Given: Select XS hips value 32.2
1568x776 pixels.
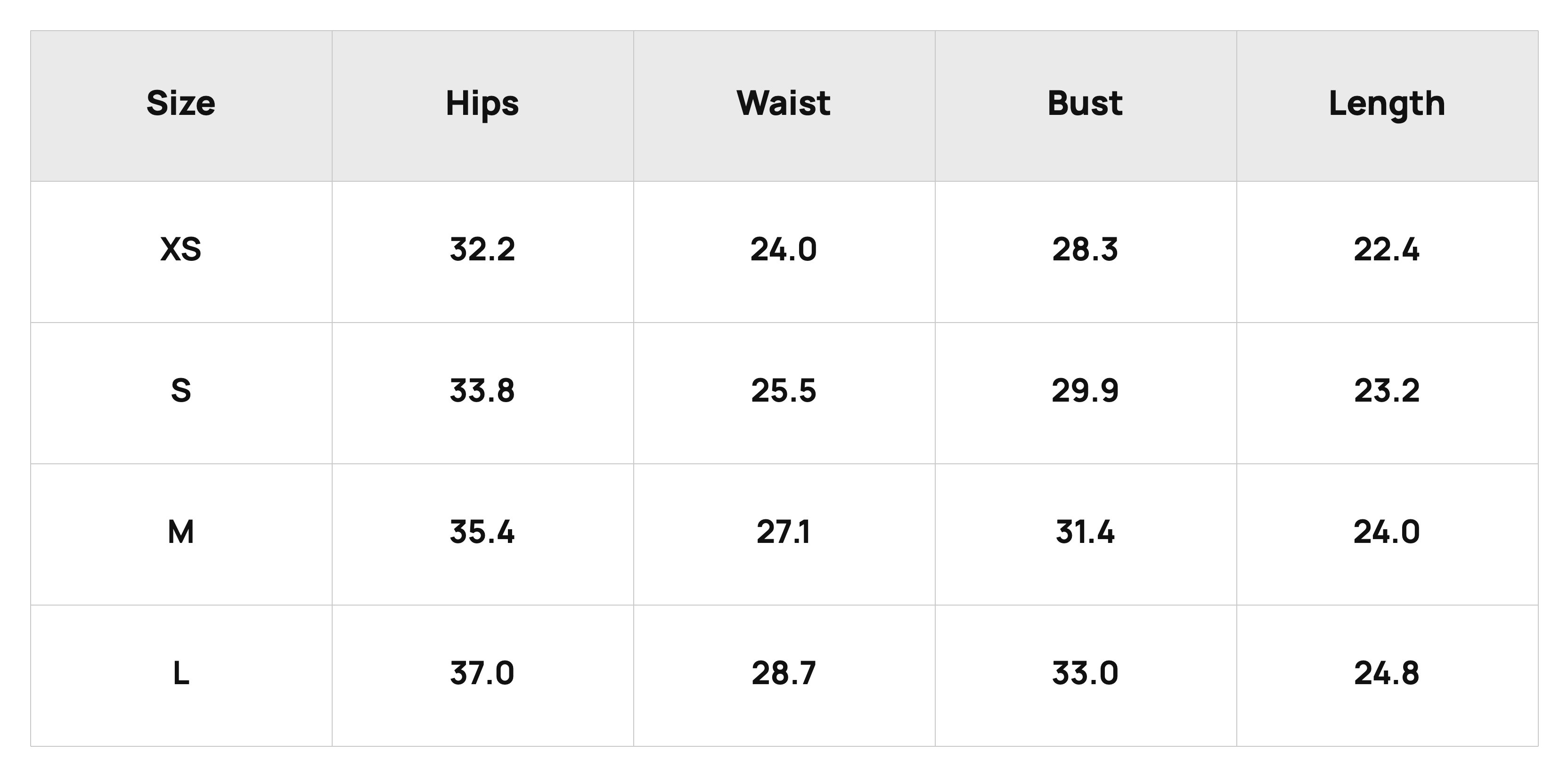Looking at the screenshot, I should 482,250.
